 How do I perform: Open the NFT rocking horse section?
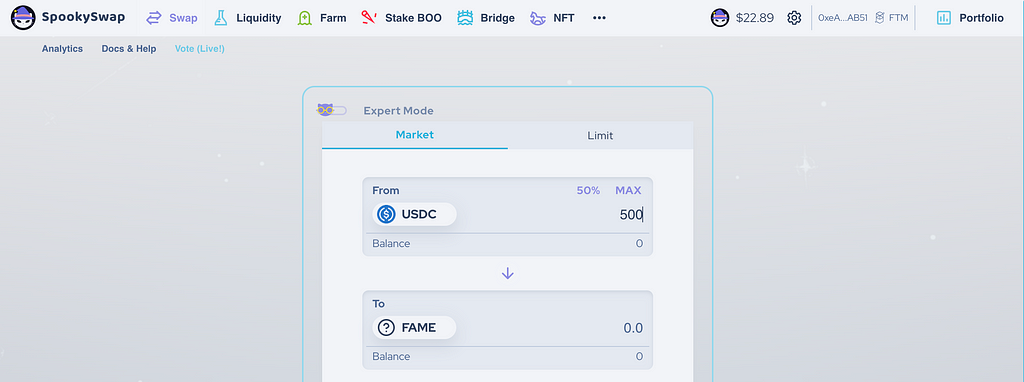(x=552, y=18)
